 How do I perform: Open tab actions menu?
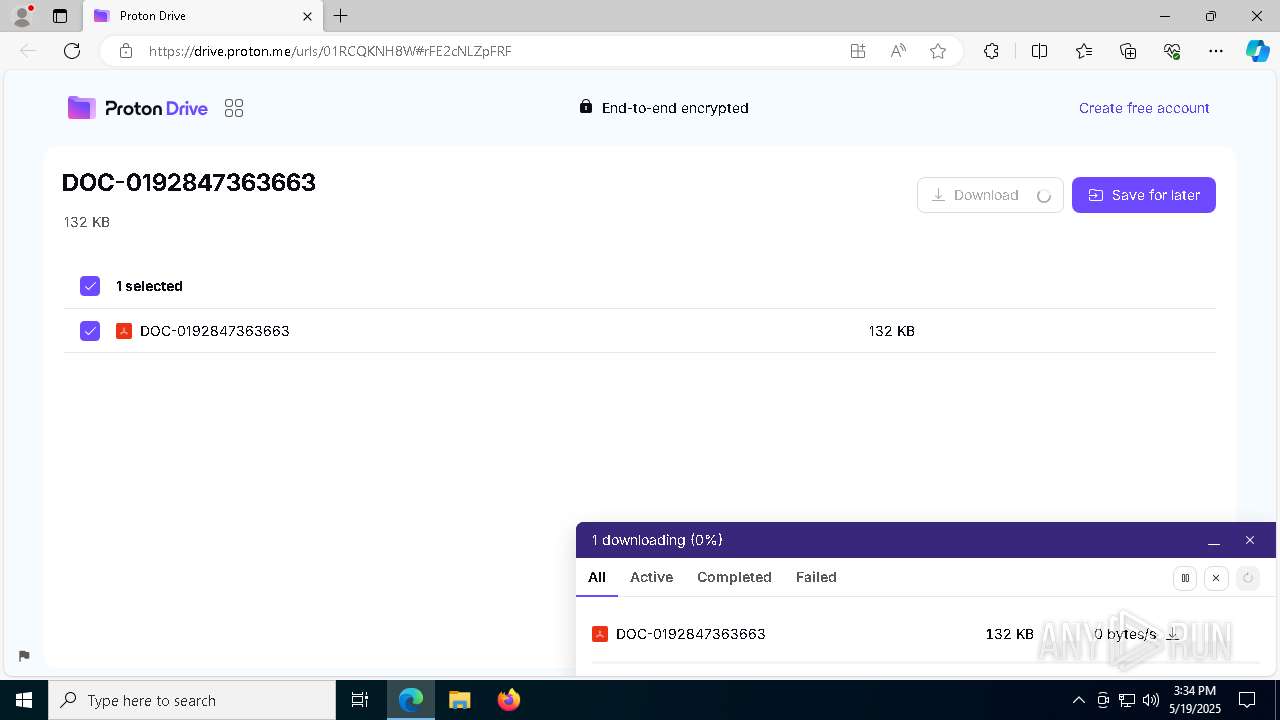60,16
